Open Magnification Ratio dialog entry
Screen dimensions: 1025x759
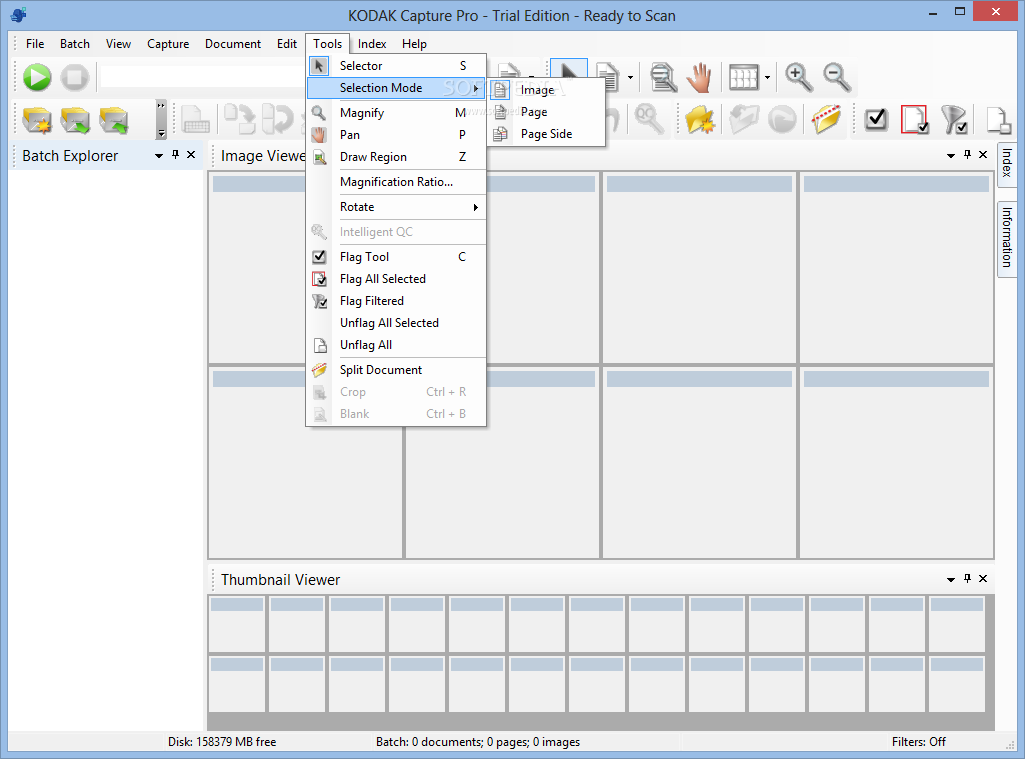click(x=396, y=182)
